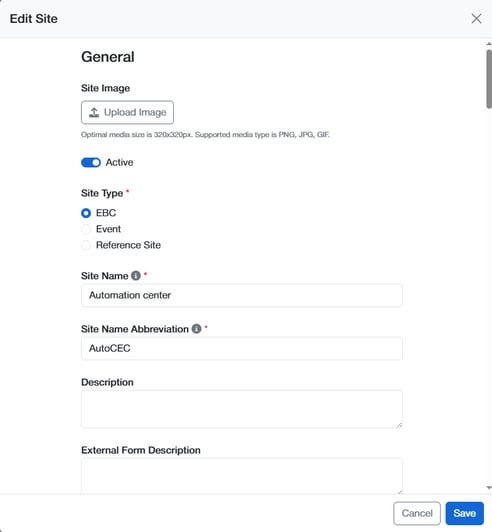
Task: Click the vertical scrollbar thumb
Action: click(x=489, y=79)
